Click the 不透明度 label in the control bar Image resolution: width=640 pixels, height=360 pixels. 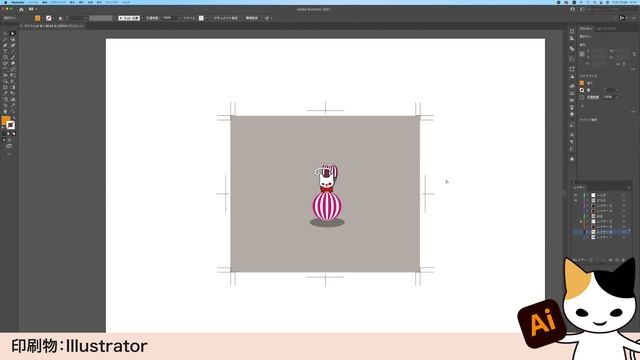pos(152,18)
